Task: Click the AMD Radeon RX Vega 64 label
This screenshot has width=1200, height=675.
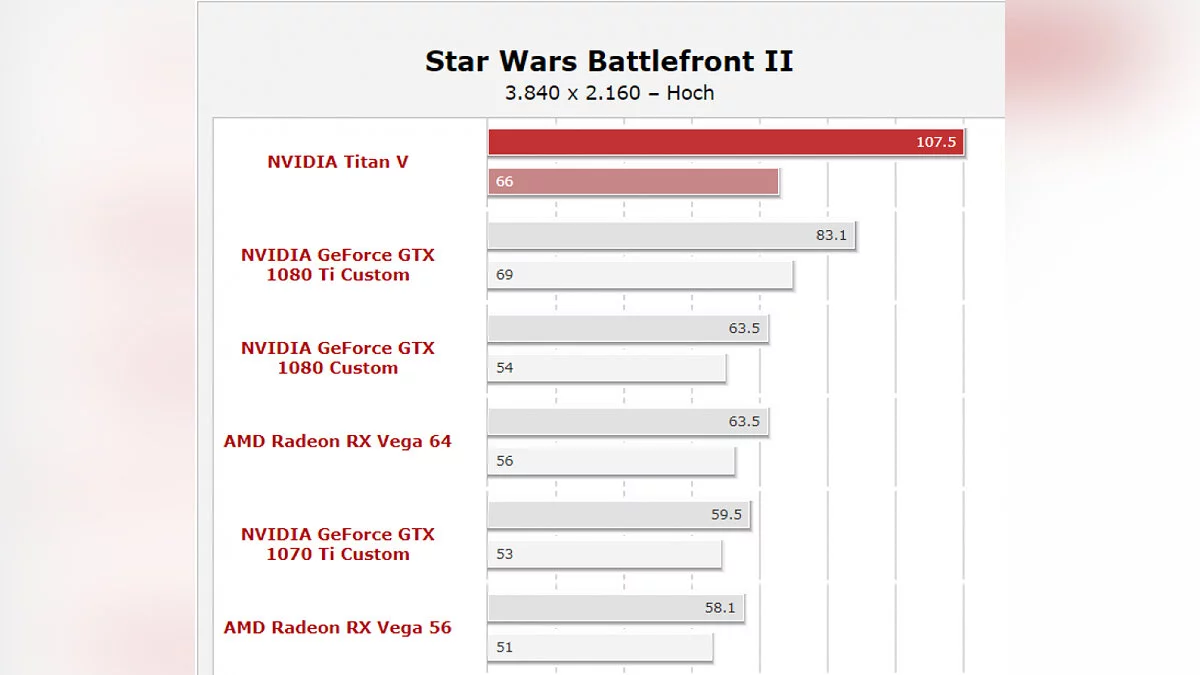Action: tap(337, 441)
